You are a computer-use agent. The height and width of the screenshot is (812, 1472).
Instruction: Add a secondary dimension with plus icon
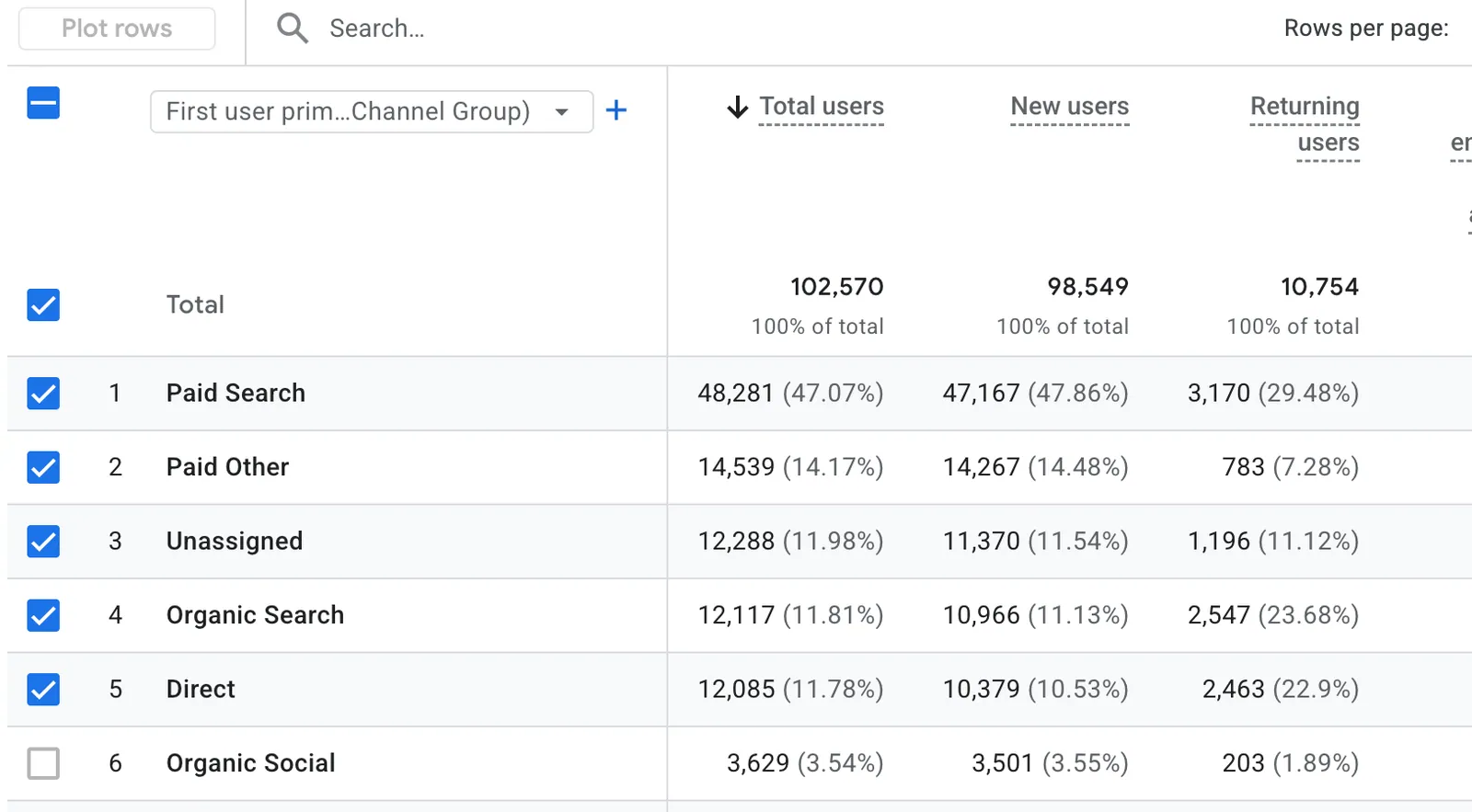click(616, 110)
